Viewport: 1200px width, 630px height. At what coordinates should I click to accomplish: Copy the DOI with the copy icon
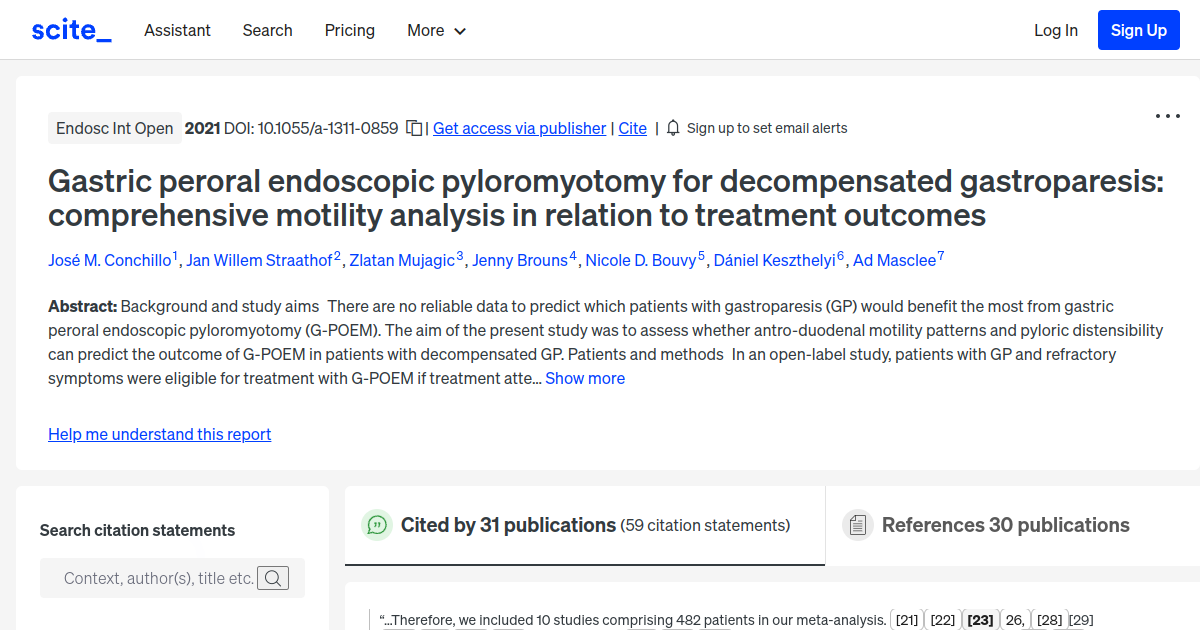[x=414, y=128]
